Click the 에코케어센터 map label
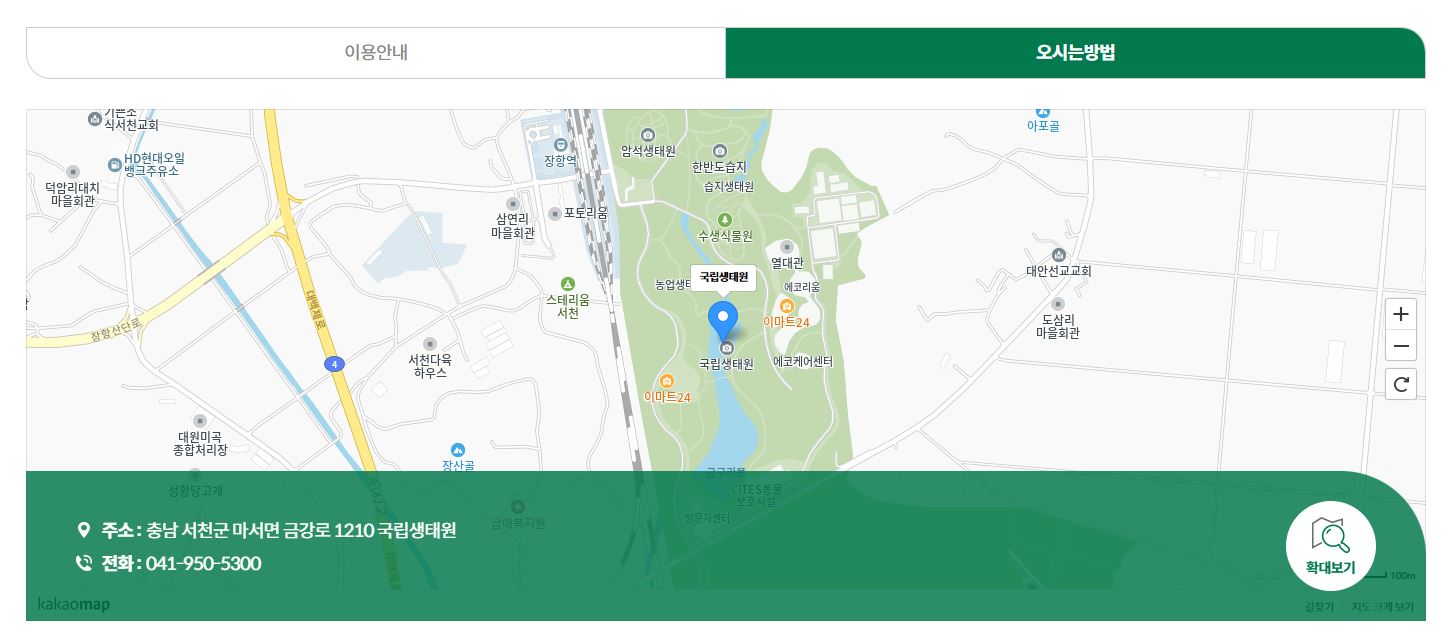Screen dimensions: 1453x641 point(803,362)
